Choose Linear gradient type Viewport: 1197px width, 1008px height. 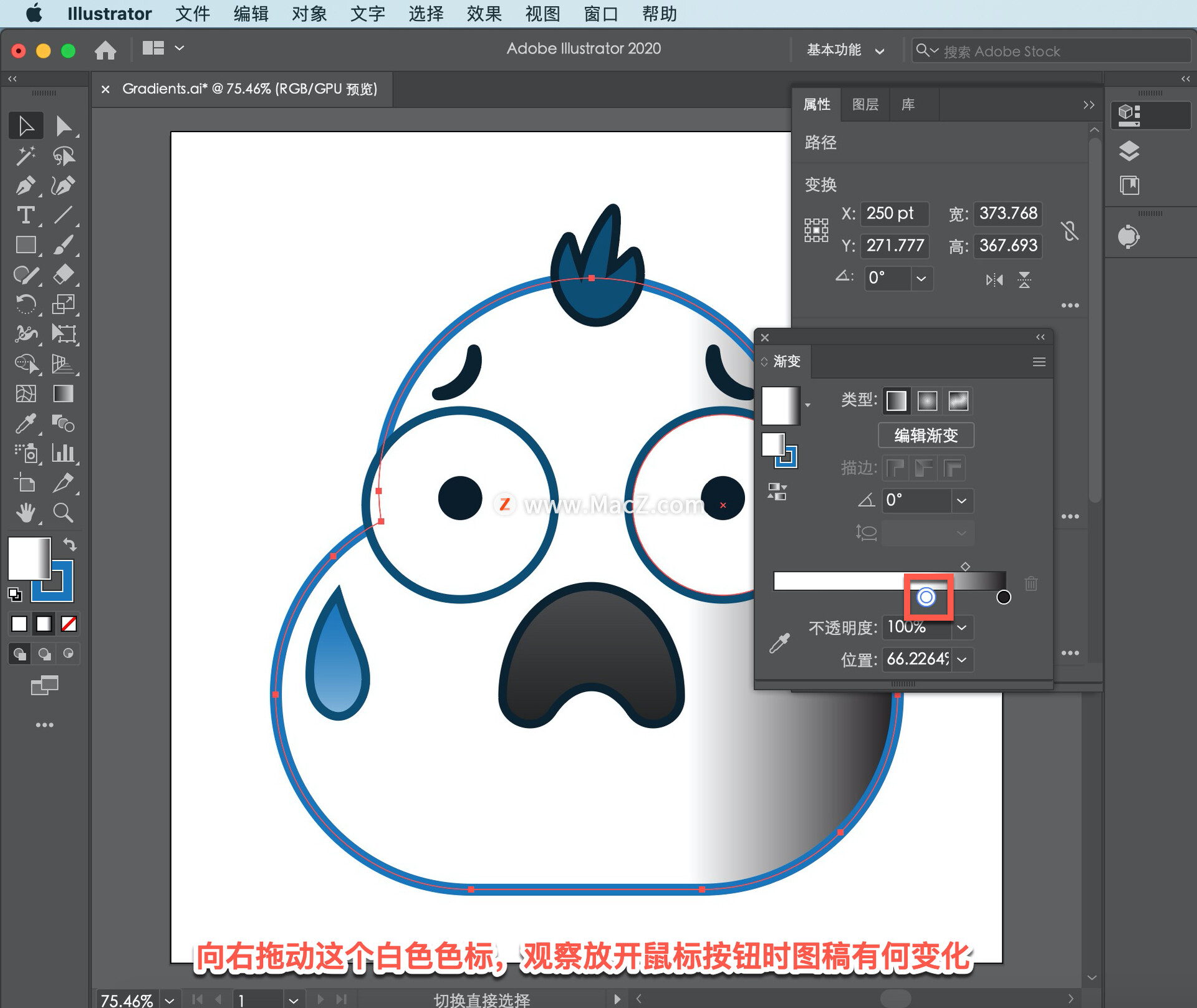897,401
